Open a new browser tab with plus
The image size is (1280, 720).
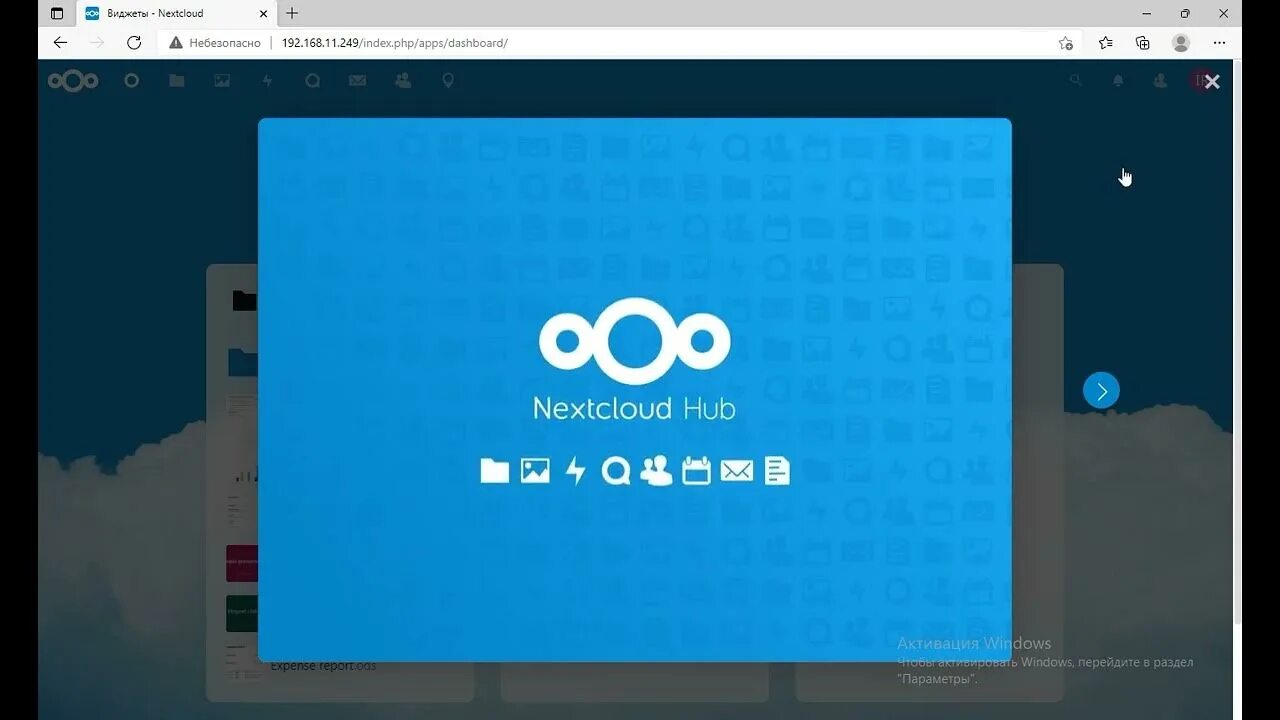[292, 13]
